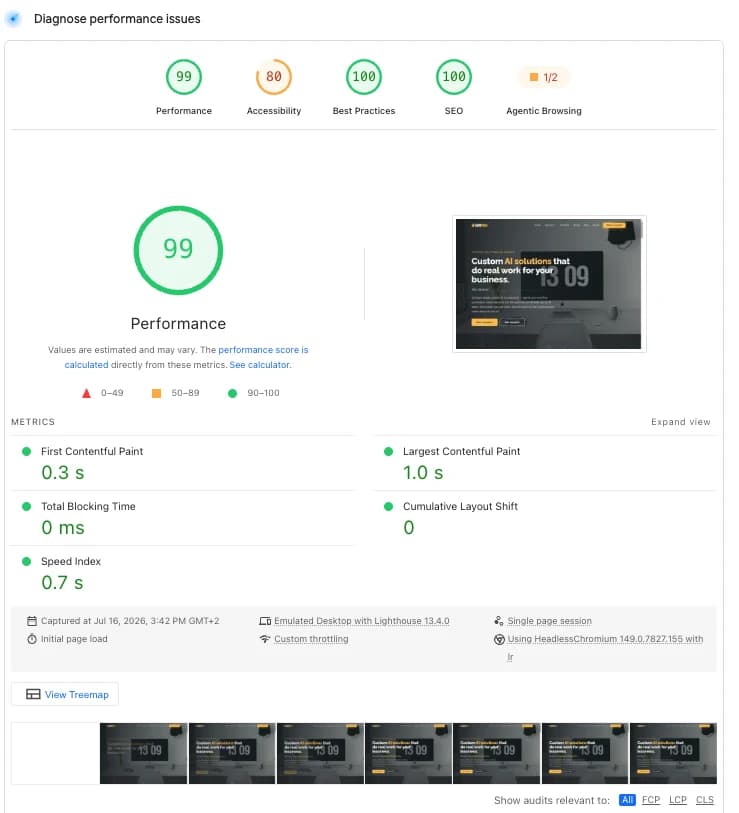Click the green dot beside First Contentful Paint
Viewport: 739px width, 813px height.
(x=26, y=452)
